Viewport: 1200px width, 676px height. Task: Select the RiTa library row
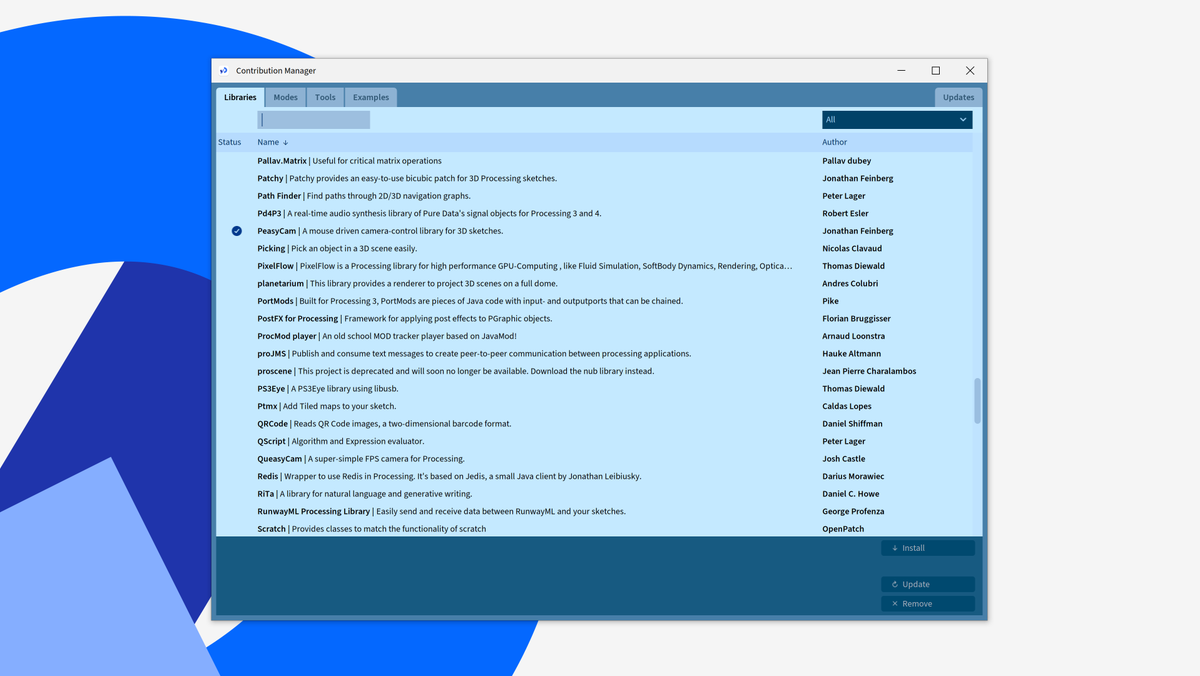pyautogui.click(x=594, y=493)
